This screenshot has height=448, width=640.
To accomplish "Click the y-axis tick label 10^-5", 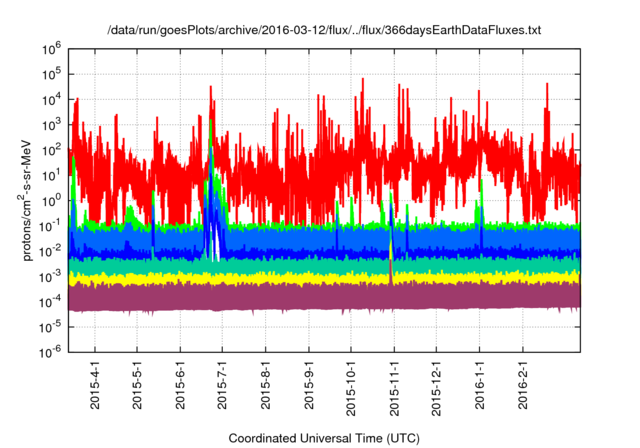I will click(50, 327).
